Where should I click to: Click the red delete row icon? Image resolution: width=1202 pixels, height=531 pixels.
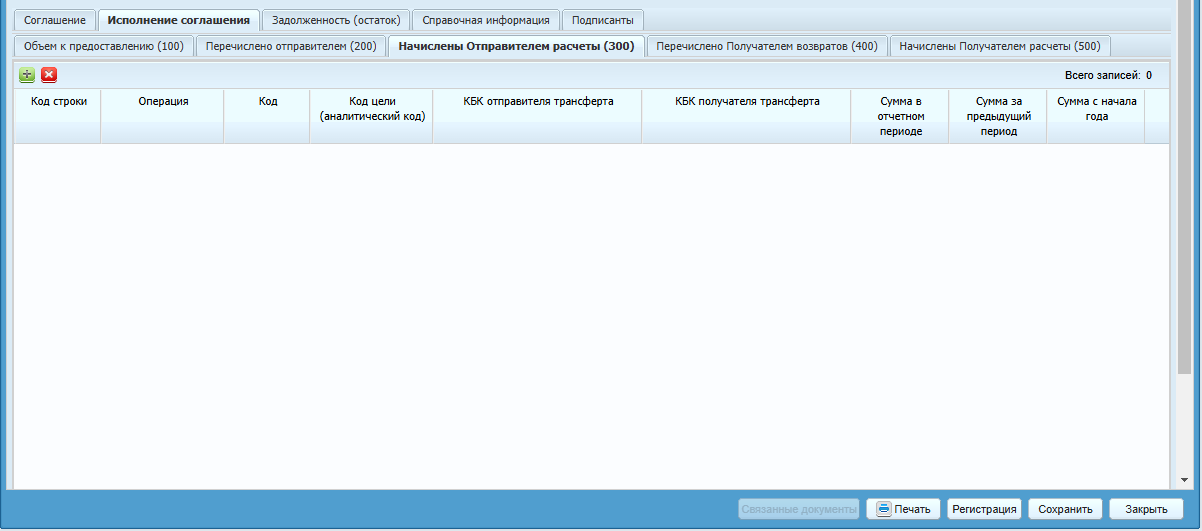[49, 75]
